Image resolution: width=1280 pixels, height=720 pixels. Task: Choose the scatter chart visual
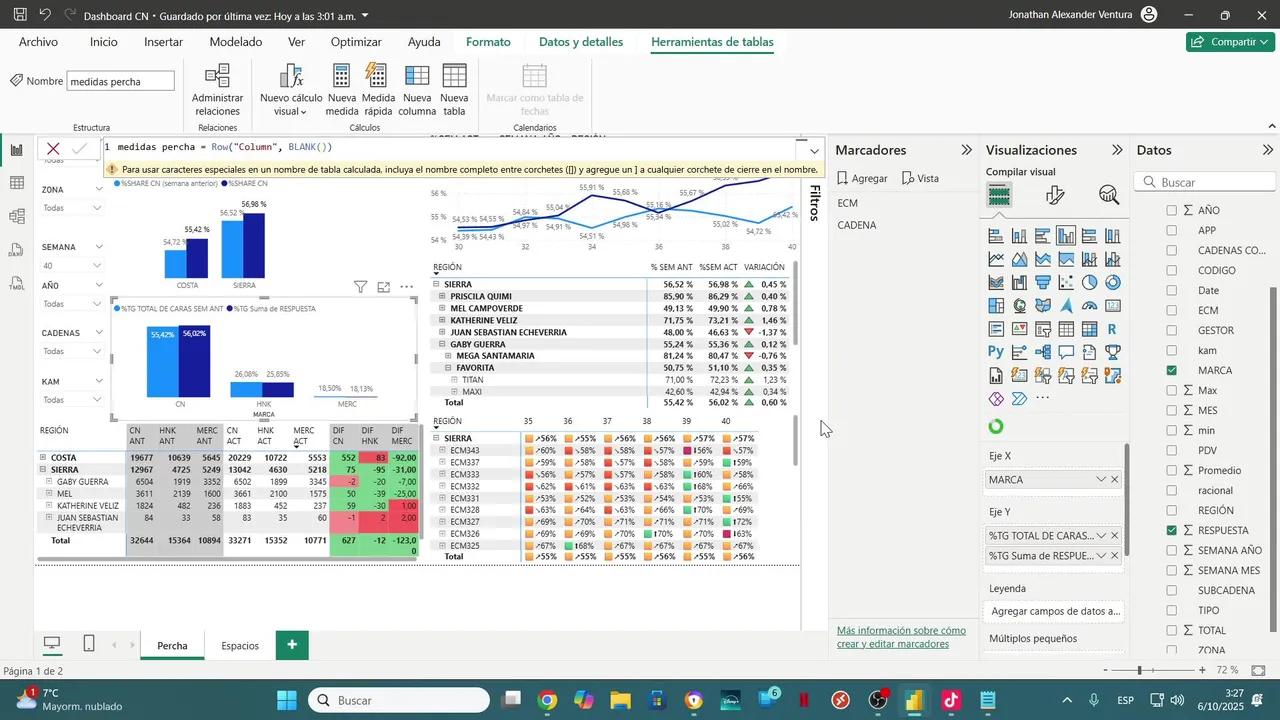(1066, 283)
